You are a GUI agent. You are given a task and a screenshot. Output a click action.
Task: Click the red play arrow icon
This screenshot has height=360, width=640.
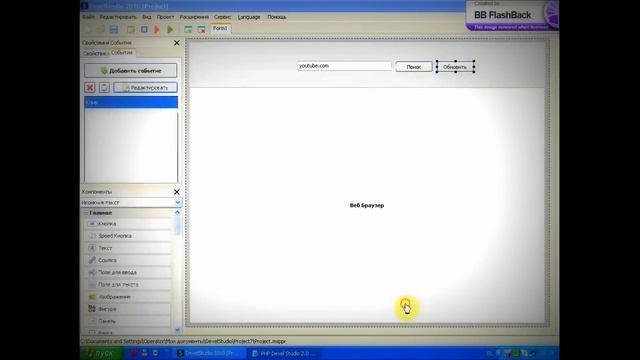point(157,29)
